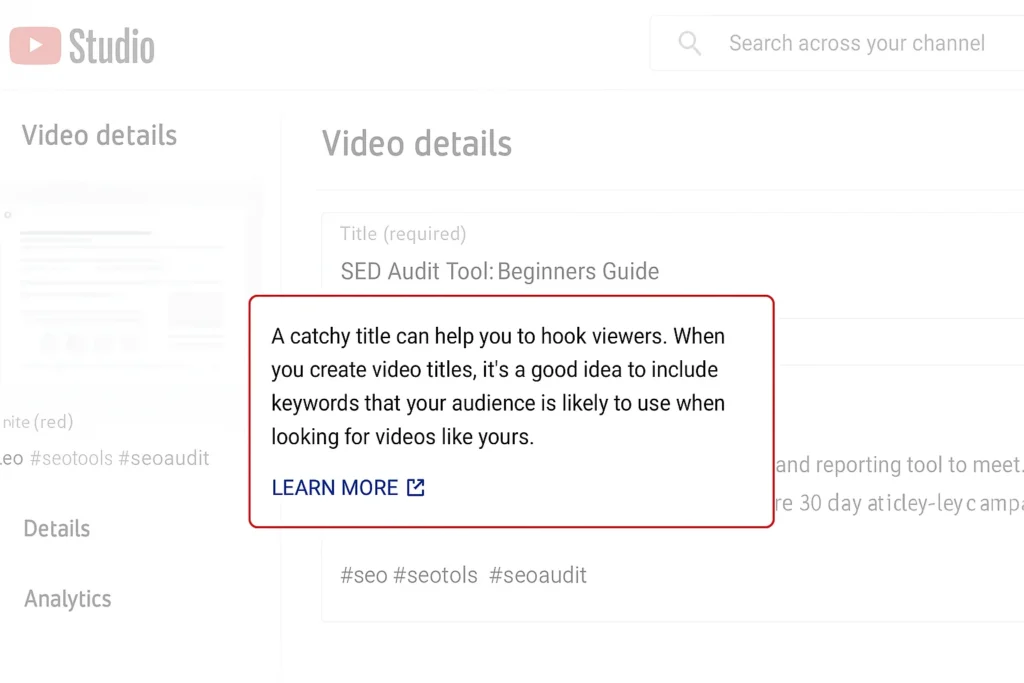
Task: Click the catchy title tooltip paragraph
Action: 498,386
